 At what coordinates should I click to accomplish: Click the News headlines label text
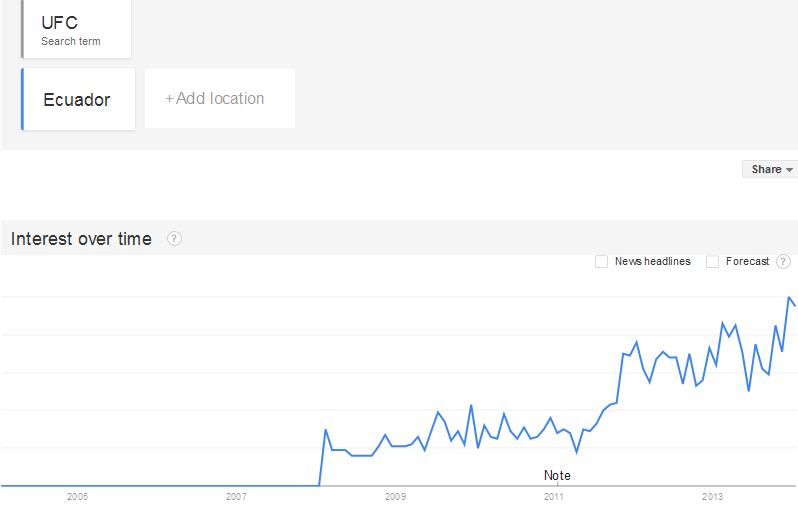[x=652, y=262]
